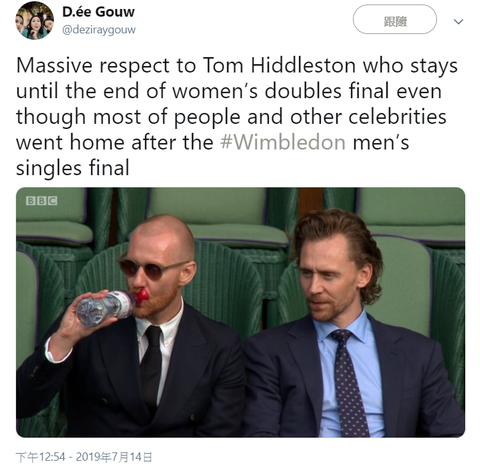The image size is (480, 471).
Task: Open the attached Wimbledon photo
Action: click(240, 312)
